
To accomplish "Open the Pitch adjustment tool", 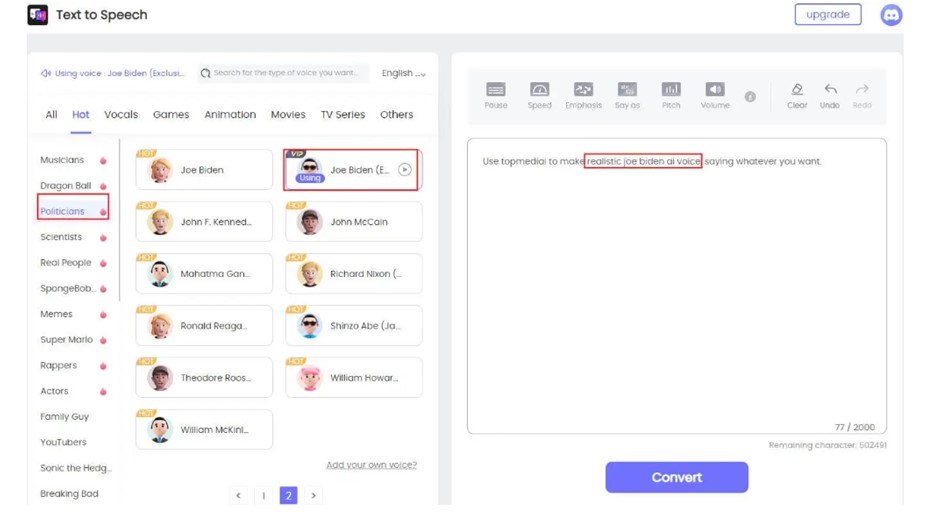I will point(671,90).
